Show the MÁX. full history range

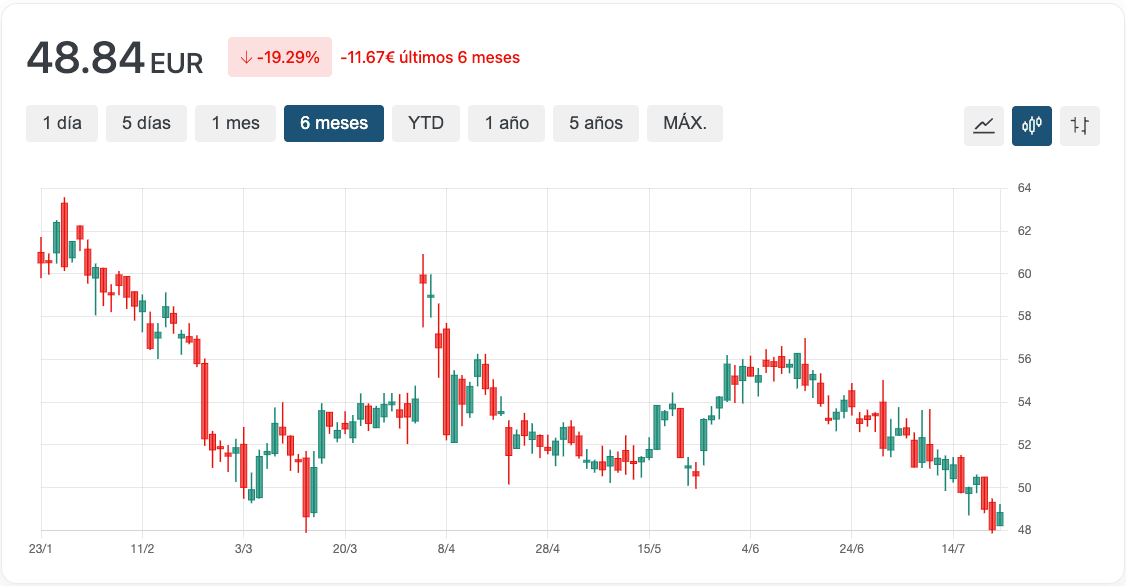point(685,124)
